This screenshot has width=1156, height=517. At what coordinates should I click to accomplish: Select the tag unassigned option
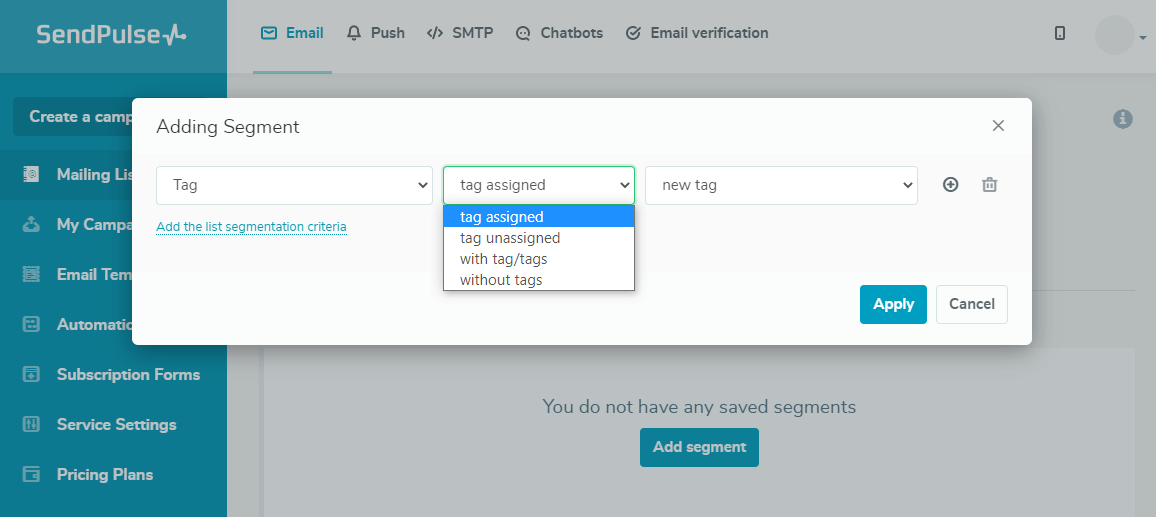tap(510, 238)
